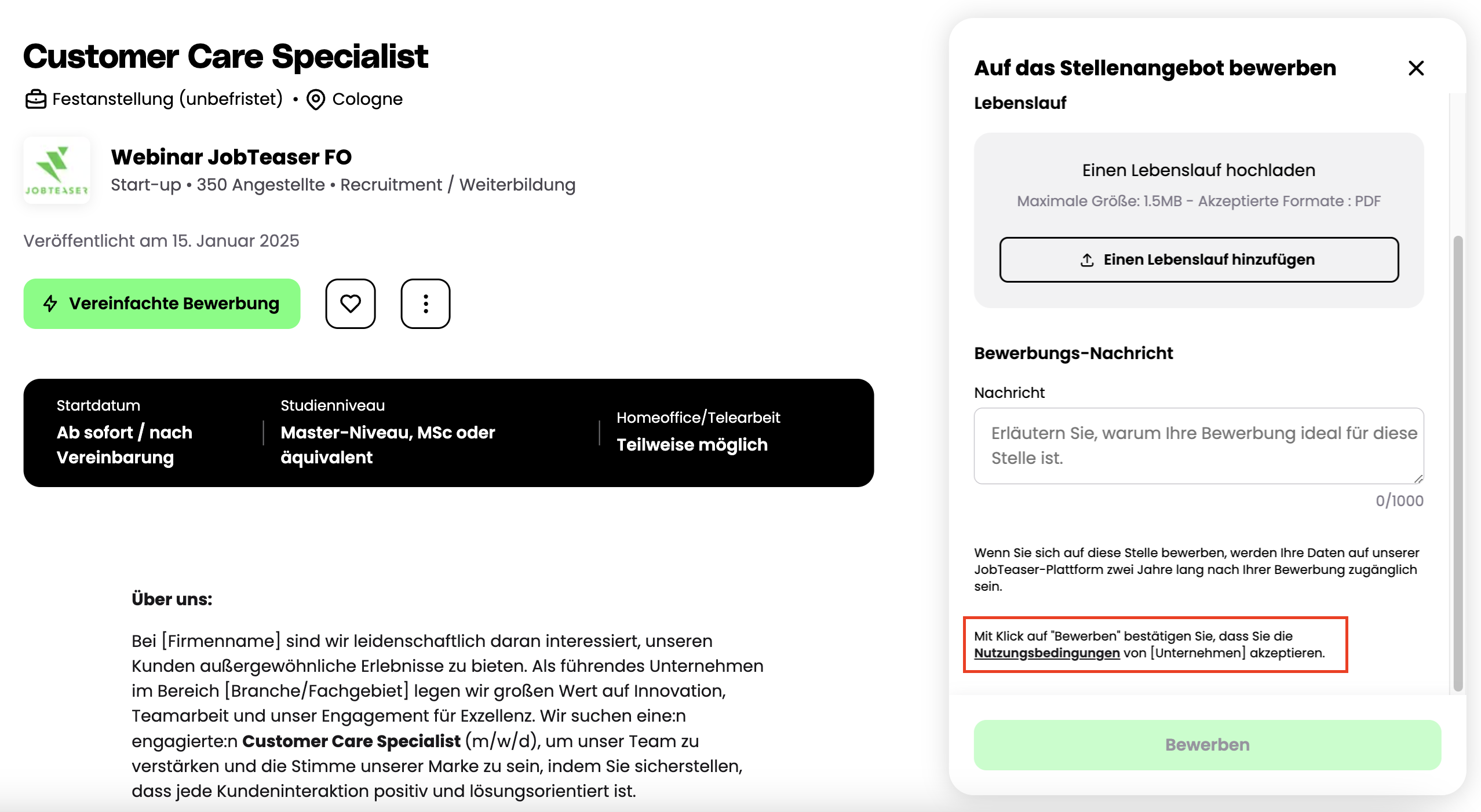Viewport: 1481px width, 812px height.
Task: Click the Studienniveau info section
Action: 388,432
